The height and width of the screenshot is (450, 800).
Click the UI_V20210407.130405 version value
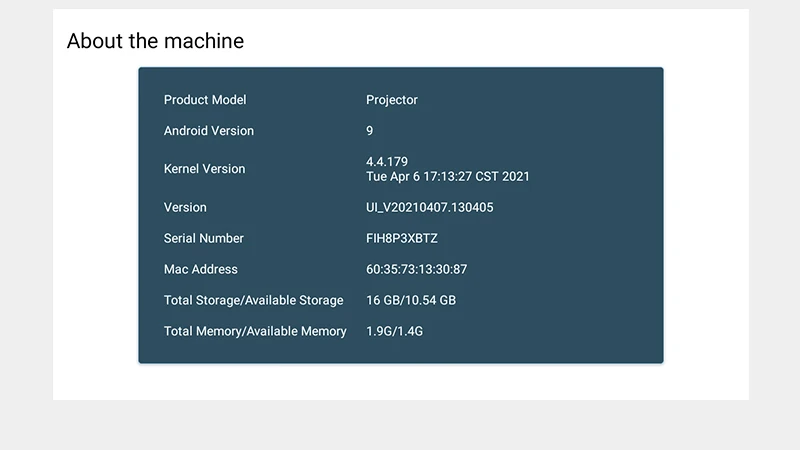click(430, 208)
